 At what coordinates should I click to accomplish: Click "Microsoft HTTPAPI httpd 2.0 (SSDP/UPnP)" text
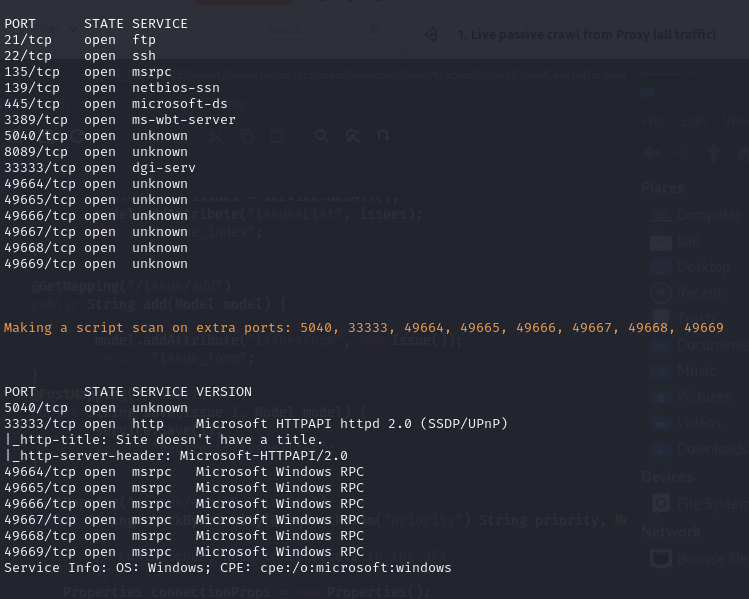point(352,424)
